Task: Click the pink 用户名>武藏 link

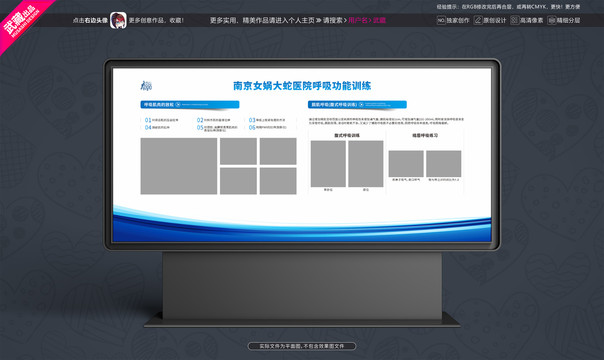Action: (x=367, y=20)
